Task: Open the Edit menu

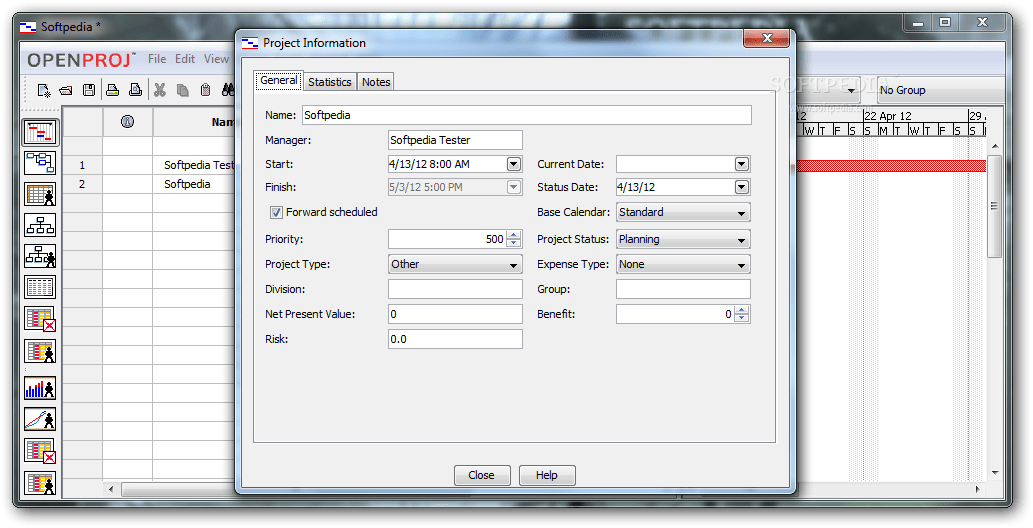Action: tap(184, 59)
